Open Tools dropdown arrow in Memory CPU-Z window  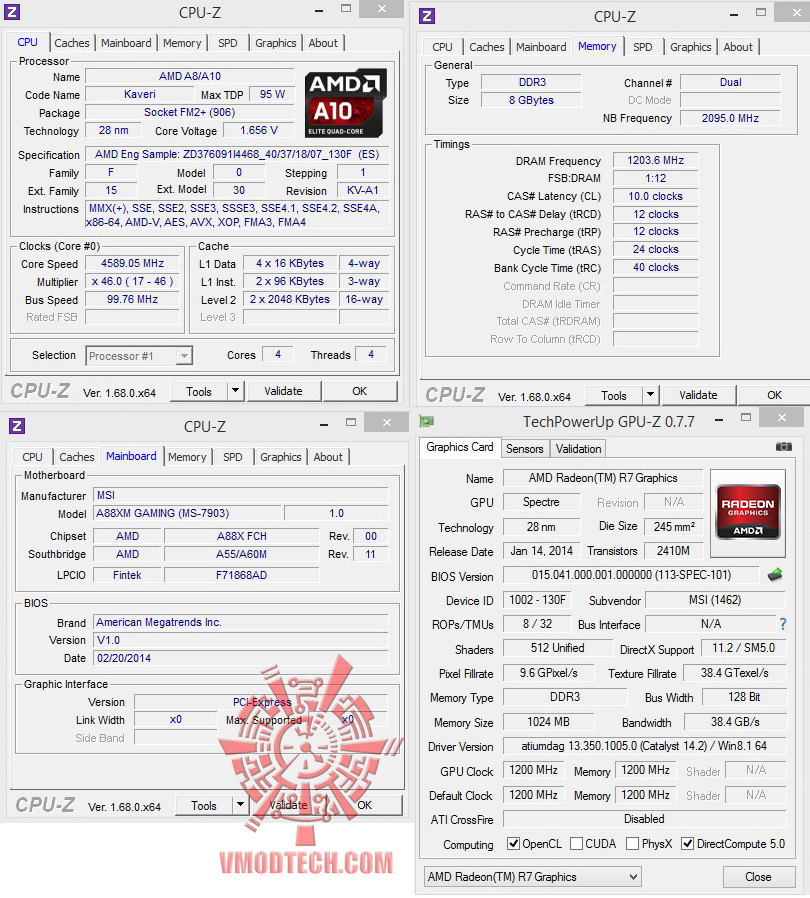(x=650, y=395)
